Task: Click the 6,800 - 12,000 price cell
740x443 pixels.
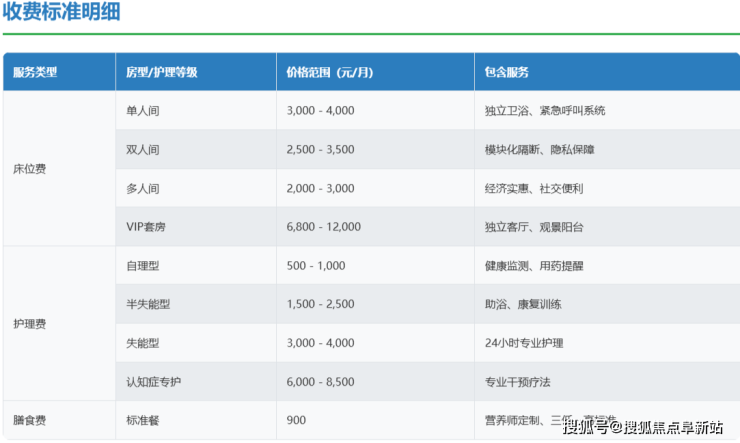Action: [323, 227]
